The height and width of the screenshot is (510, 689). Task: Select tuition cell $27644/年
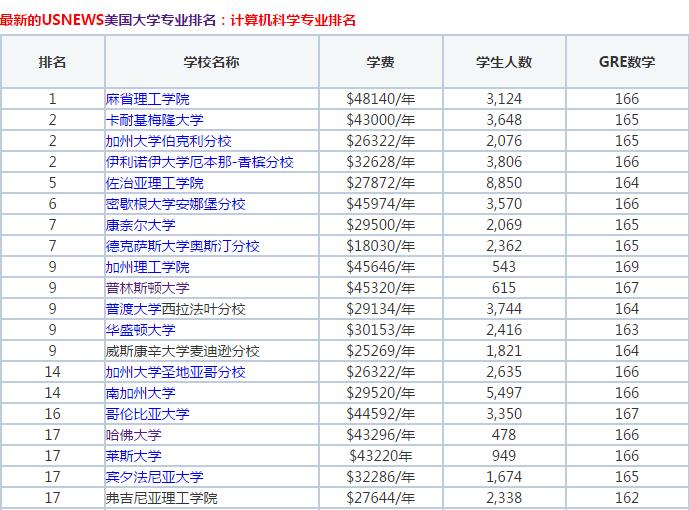click(x=381, y=498)
